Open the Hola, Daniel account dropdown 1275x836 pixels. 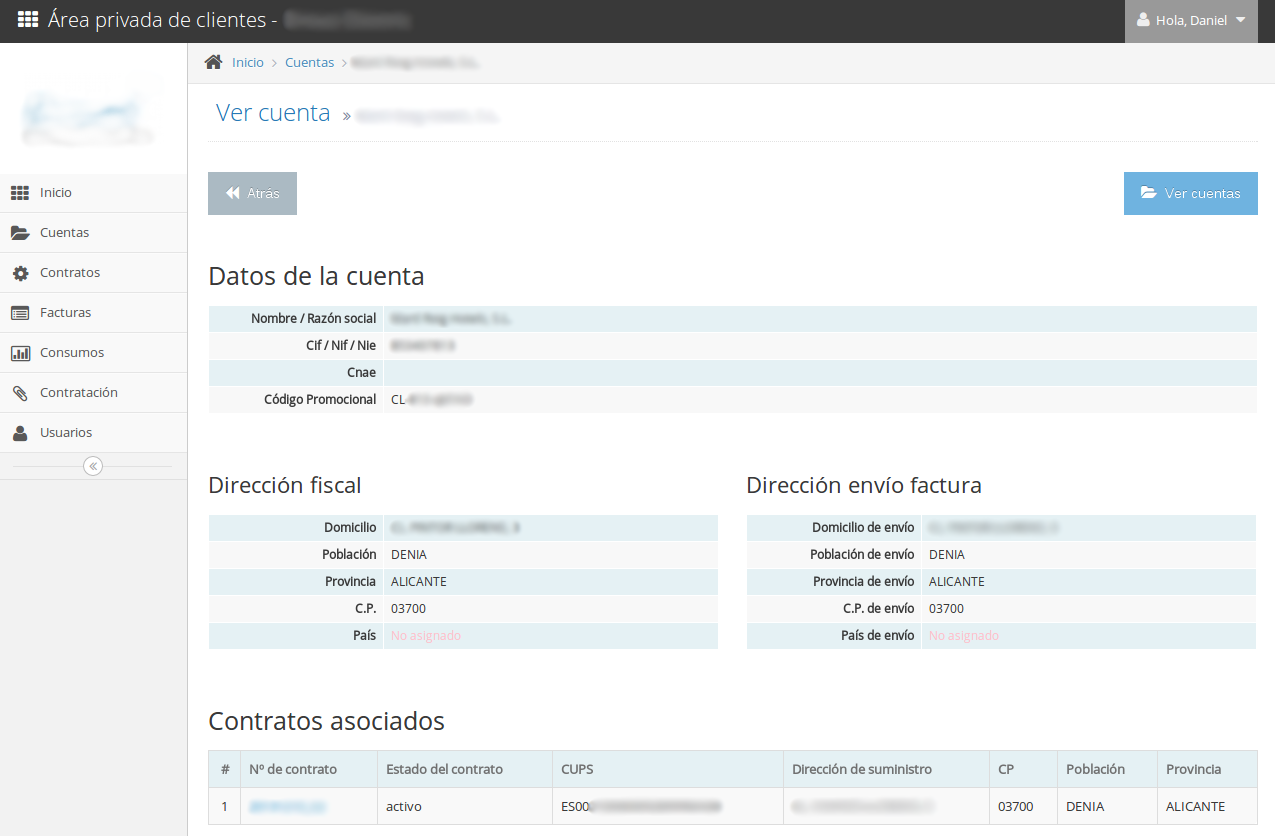[1191, 19]
